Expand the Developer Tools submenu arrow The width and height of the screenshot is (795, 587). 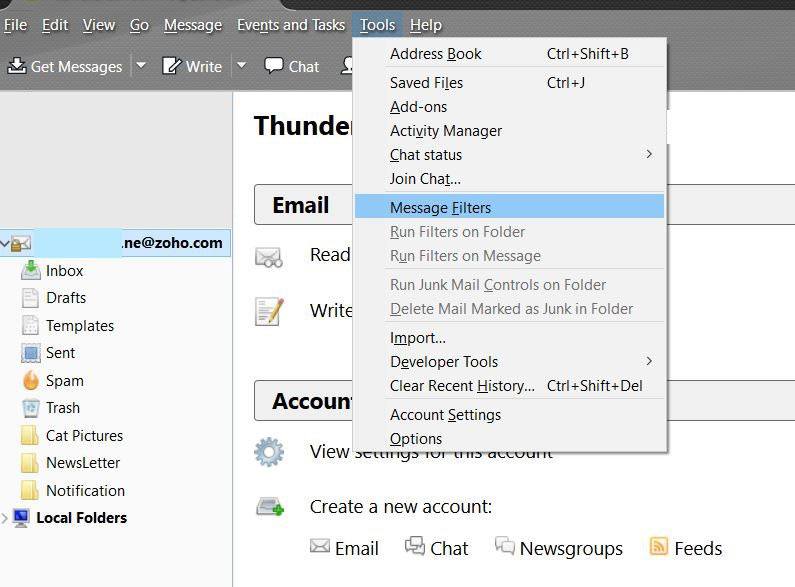pyautogui.click(x=649, y=361)
